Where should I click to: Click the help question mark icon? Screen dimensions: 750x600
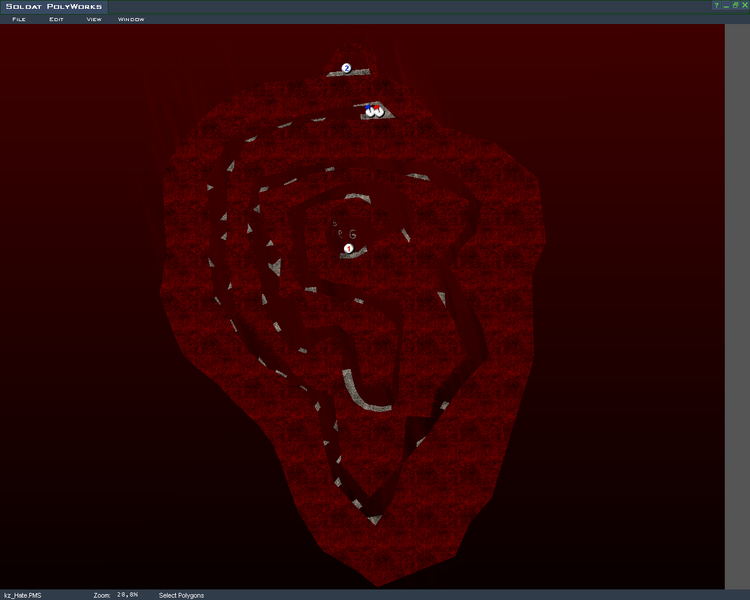point(716,6)
